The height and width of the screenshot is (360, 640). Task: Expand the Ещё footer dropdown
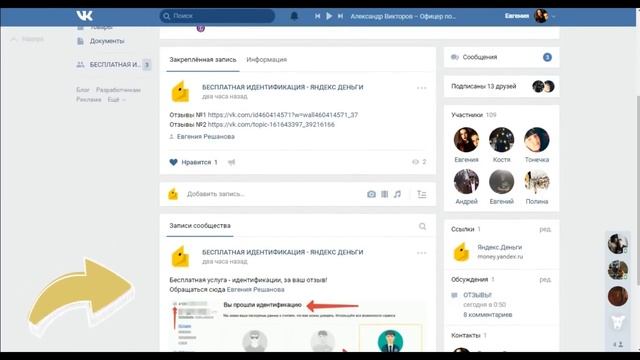point(116,100)
